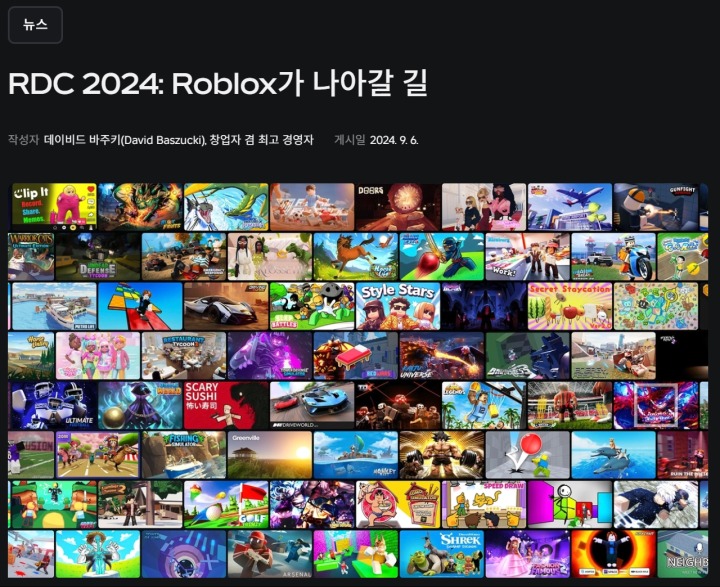Click the article title RDC 2024
The image size is (720, 587).
coord(217,84)
